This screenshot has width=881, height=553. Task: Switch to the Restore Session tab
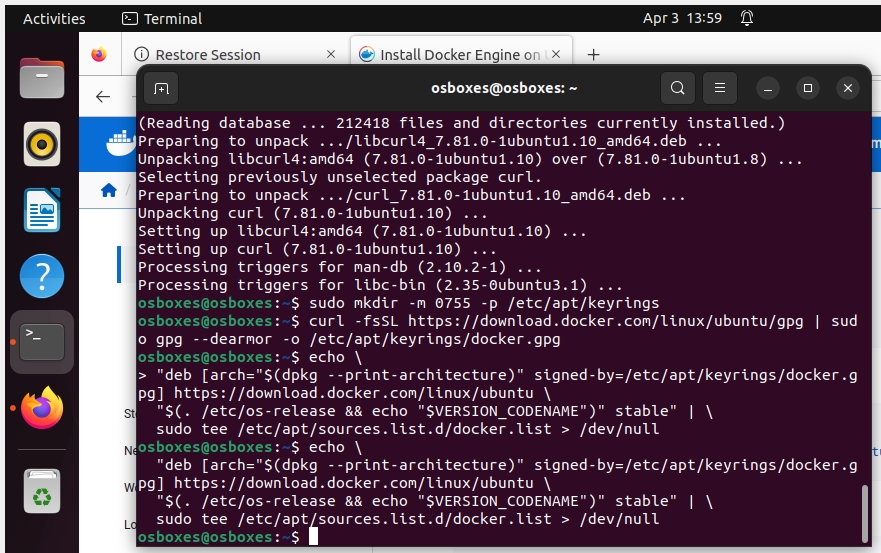point(235,55)
